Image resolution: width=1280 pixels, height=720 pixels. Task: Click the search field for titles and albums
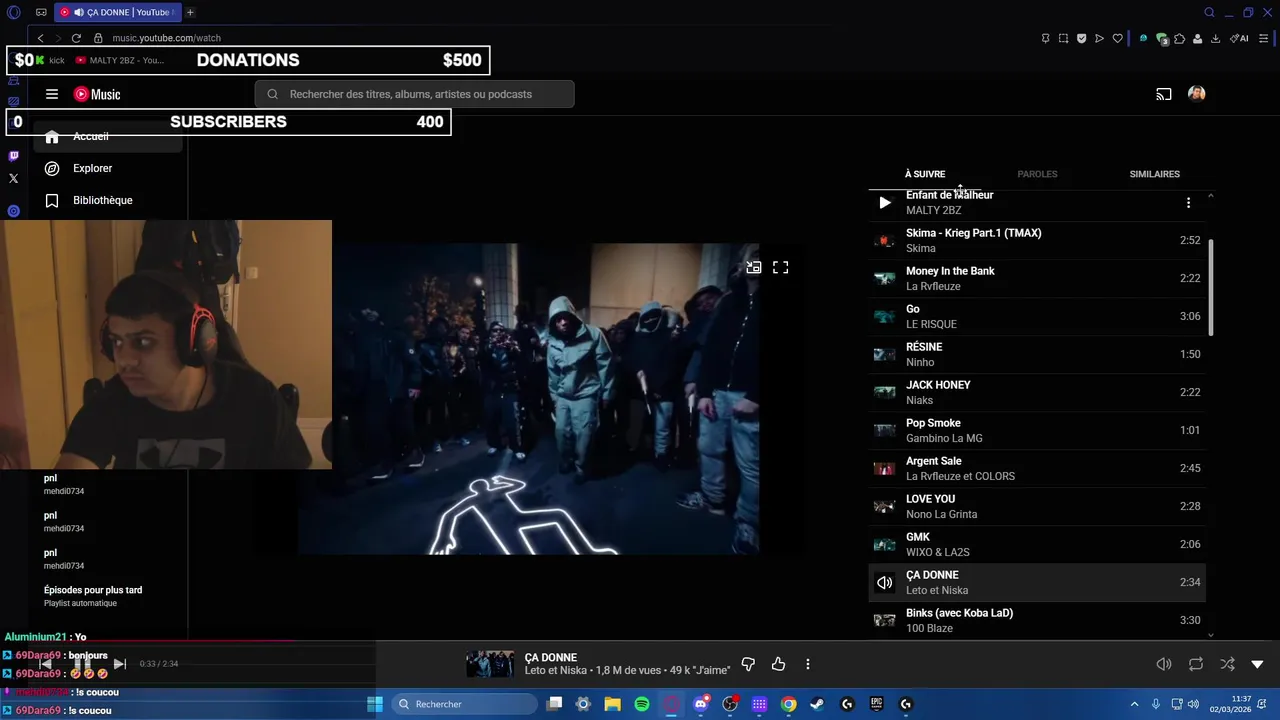point(415,94)
